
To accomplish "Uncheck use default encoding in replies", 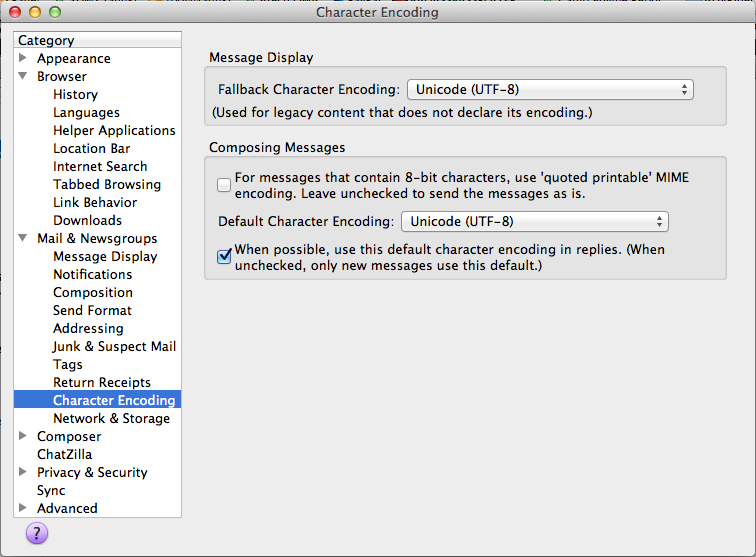I will click(224, 257).
